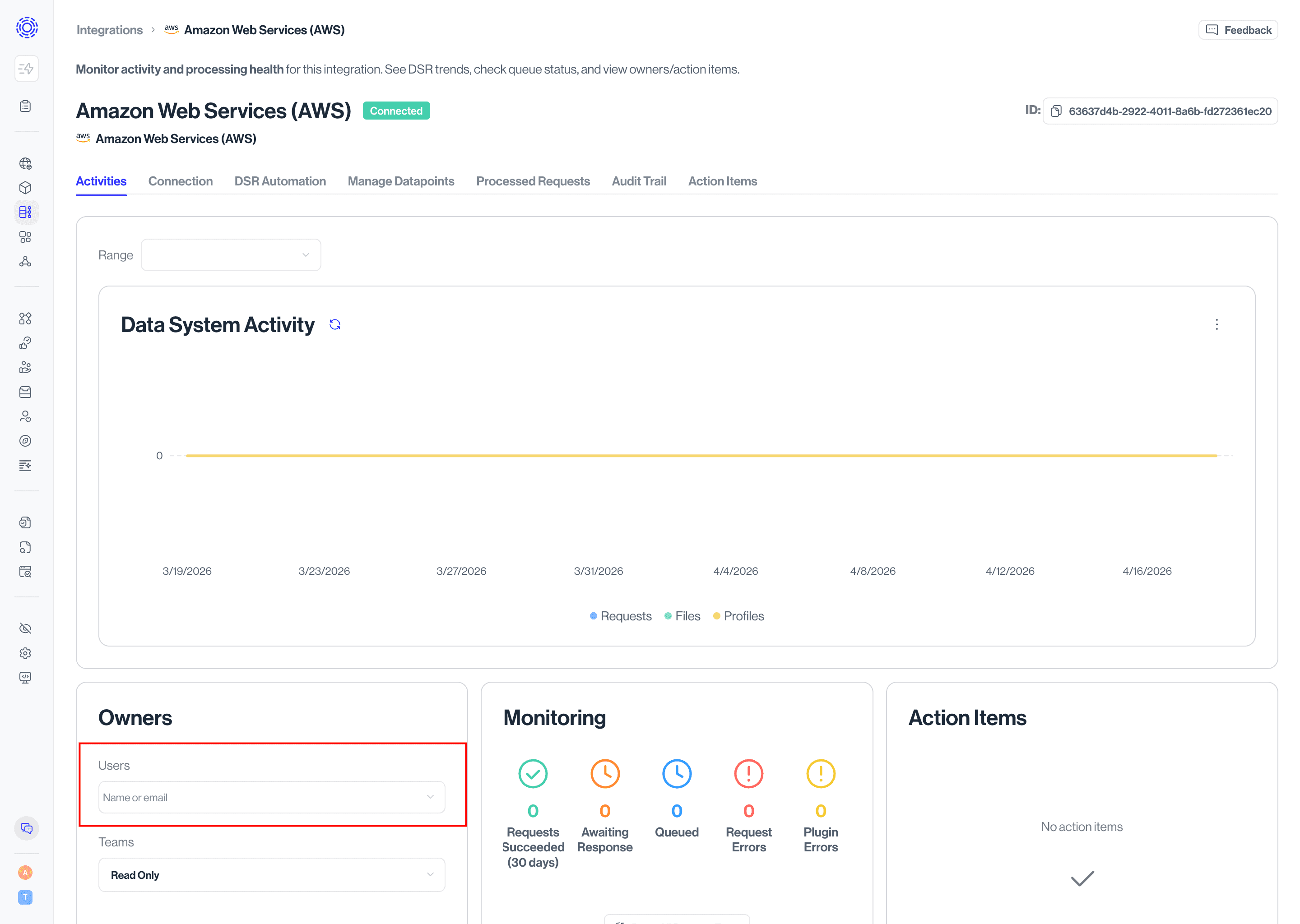The width and height of the screenshot is (1300, 924).
Task: Open the Users Name or email dropdown
Action: 271,797
